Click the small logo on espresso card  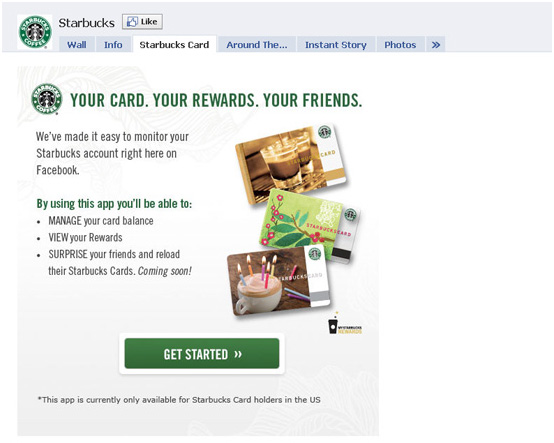coord(324,132)
